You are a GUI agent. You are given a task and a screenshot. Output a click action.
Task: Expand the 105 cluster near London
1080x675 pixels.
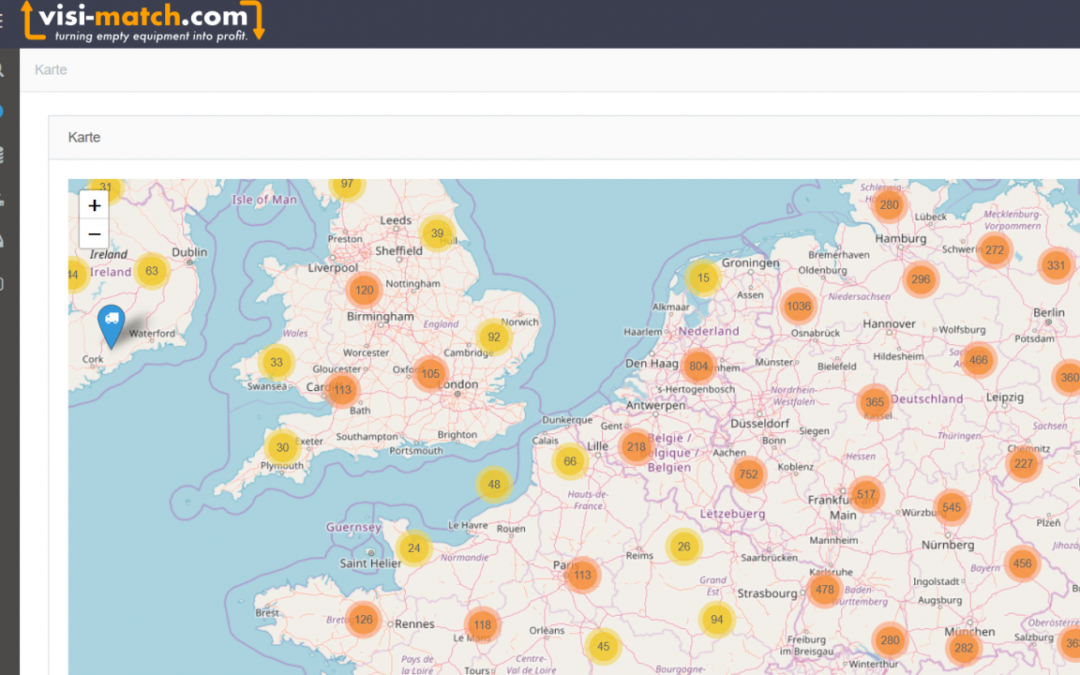[x=430, y=374]
